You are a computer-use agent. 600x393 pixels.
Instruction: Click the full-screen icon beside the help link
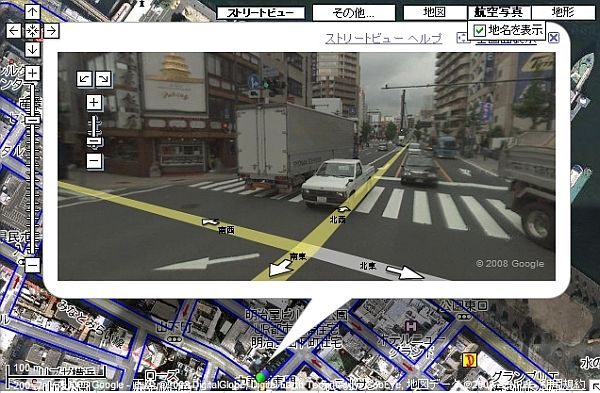[463, 38]
